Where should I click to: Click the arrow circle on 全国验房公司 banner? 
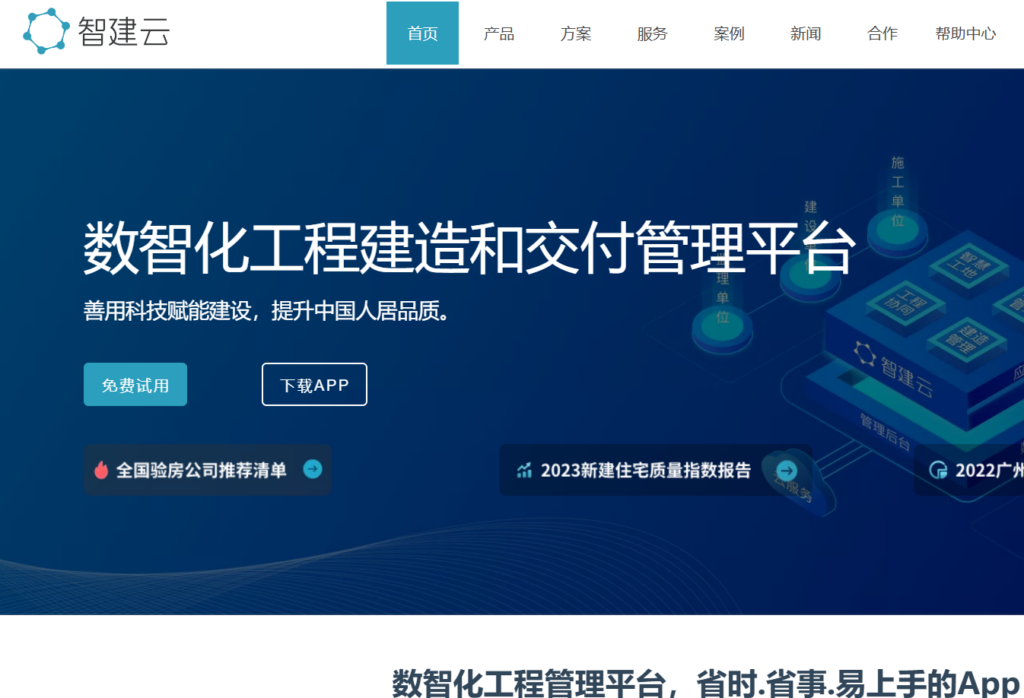[311, 470]
